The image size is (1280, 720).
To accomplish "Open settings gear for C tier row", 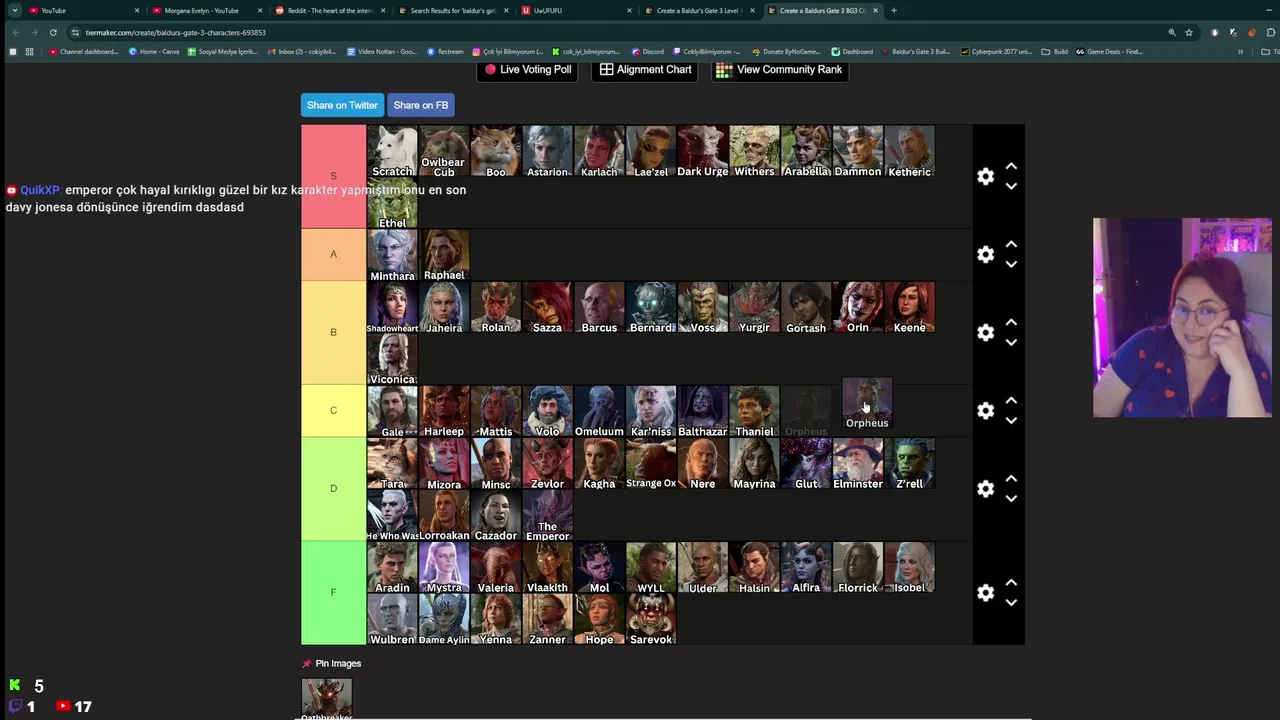I will tap(985, 410).
